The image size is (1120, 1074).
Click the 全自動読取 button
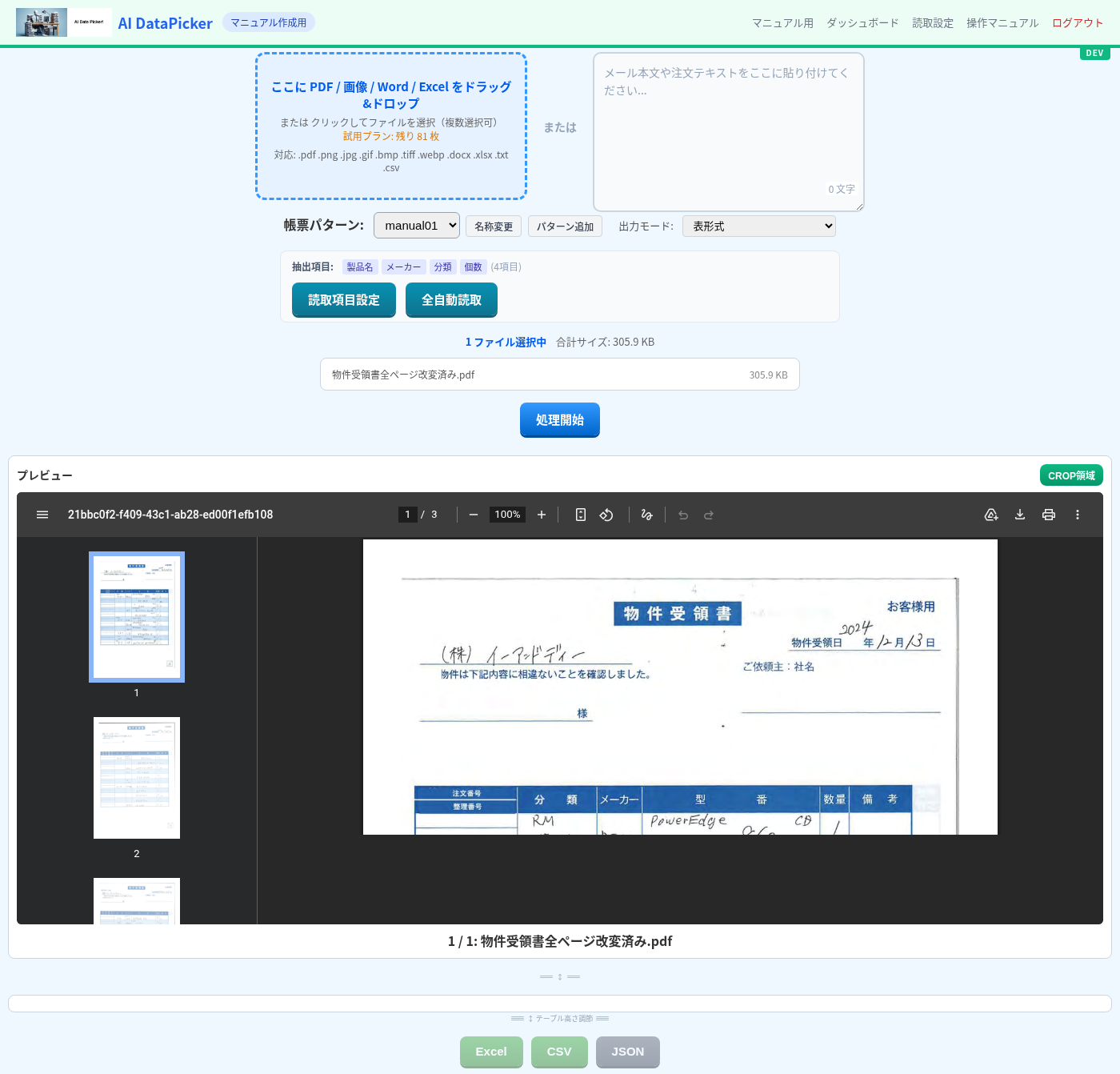451,300
